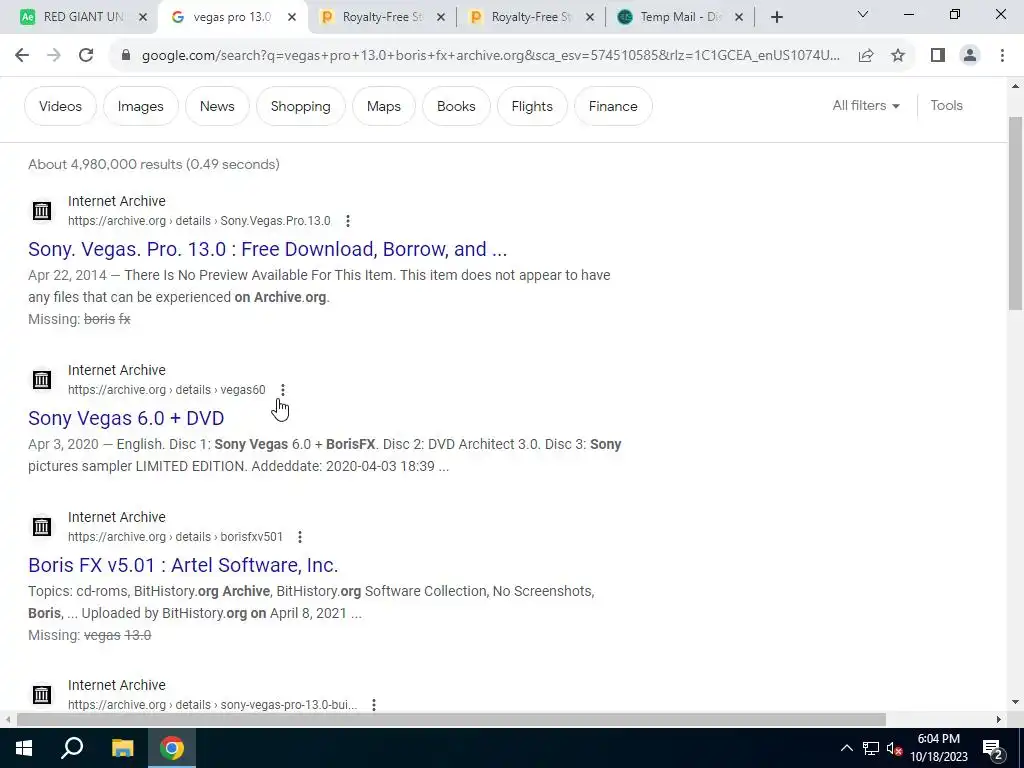The height and width of the screenshot is (768, 1024).
Task: Expand the All filters dropdown
Action: [865, 105]
